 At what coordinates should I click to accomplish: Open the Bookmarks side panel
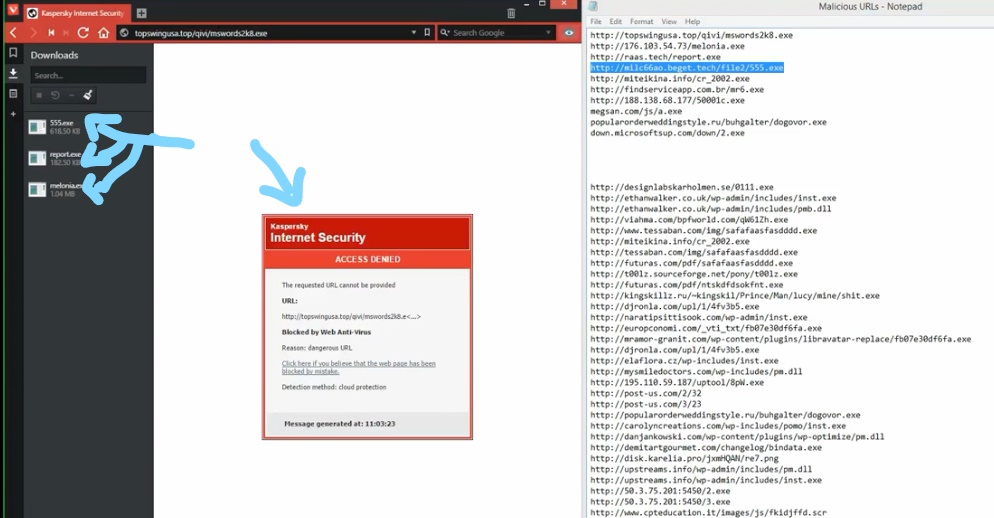(x=13, y=53)
